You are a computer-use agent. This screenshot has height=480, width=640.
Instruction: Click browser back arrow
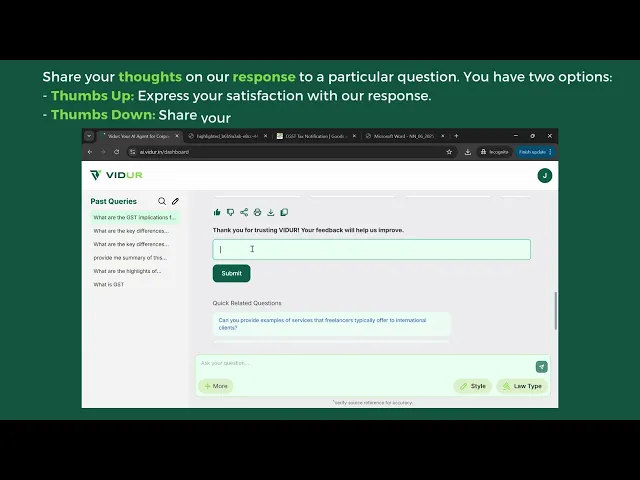pos(90,152)
